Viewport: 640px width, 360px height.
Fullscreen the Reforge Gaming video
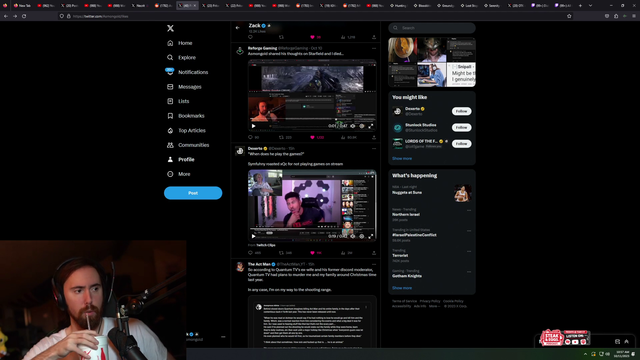point(371,126)
